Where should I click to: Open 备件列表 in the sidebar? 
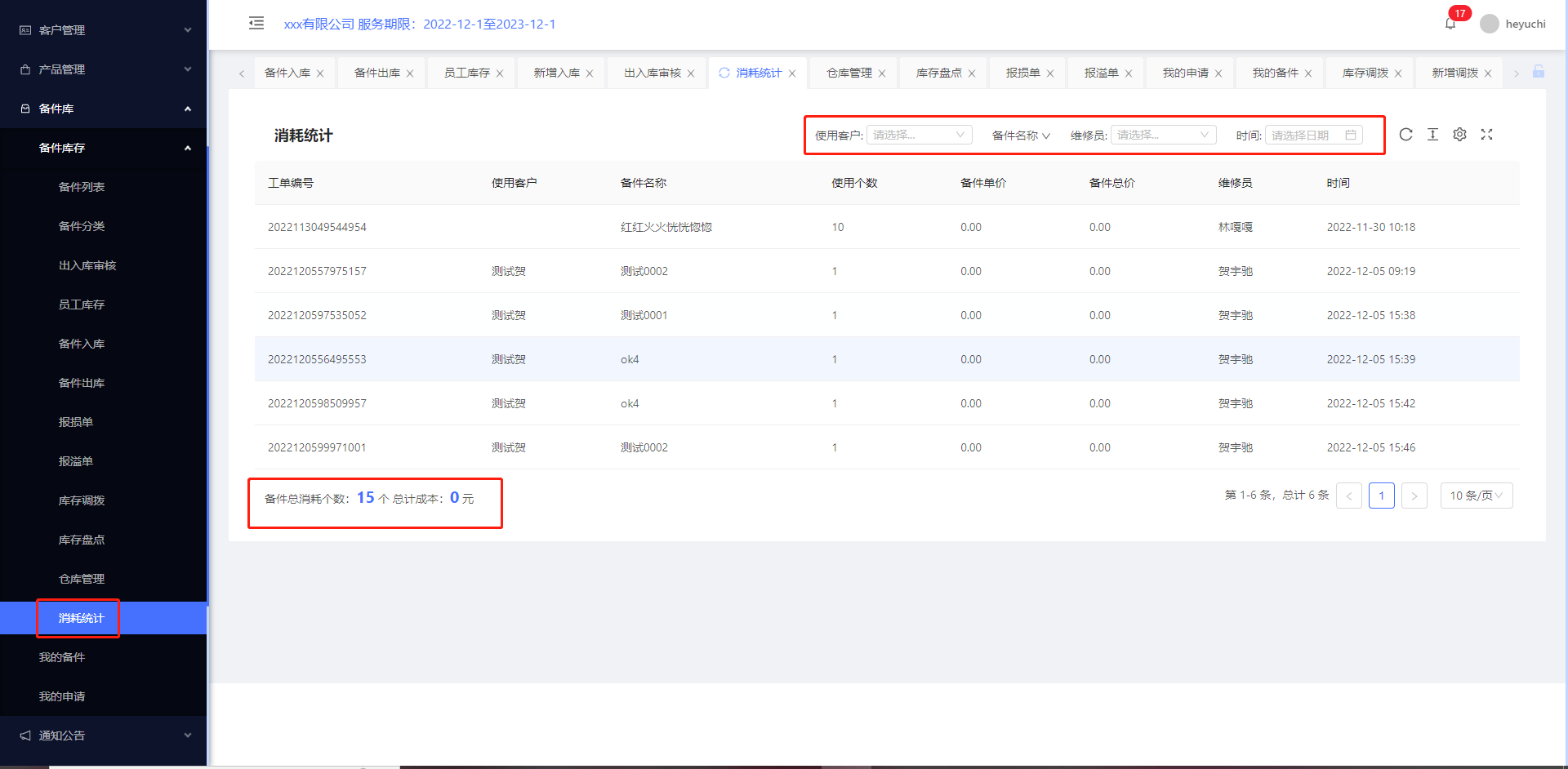coord(82,187)
